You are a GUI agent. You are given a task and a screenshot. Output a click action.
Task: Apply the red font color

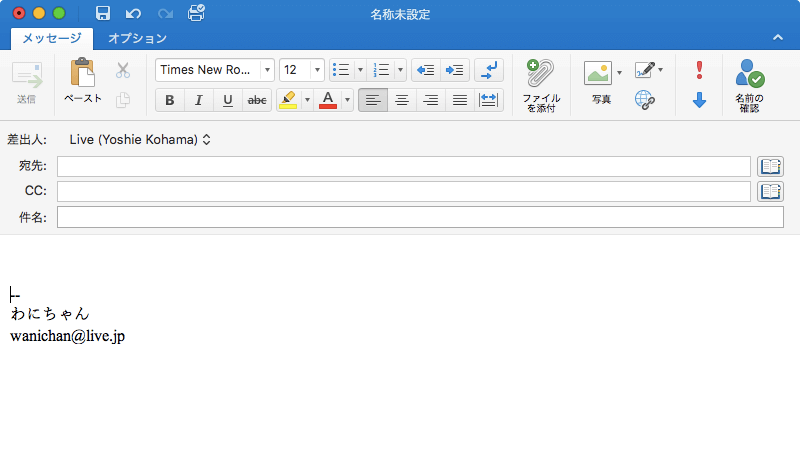[328, 100]
